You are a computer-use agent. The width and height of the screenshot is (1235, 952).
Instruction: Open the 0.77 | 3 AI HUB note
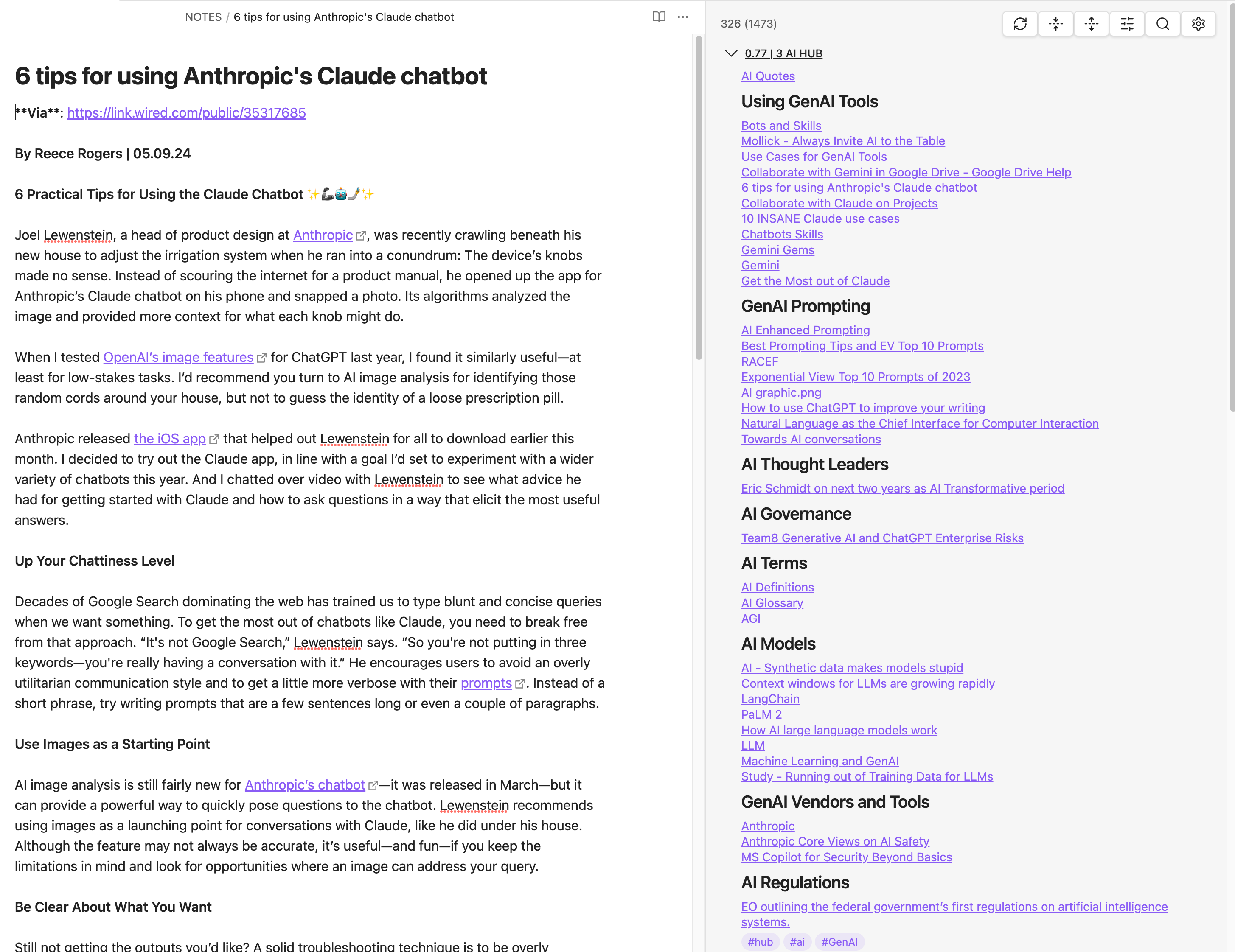tap(783, 53)
